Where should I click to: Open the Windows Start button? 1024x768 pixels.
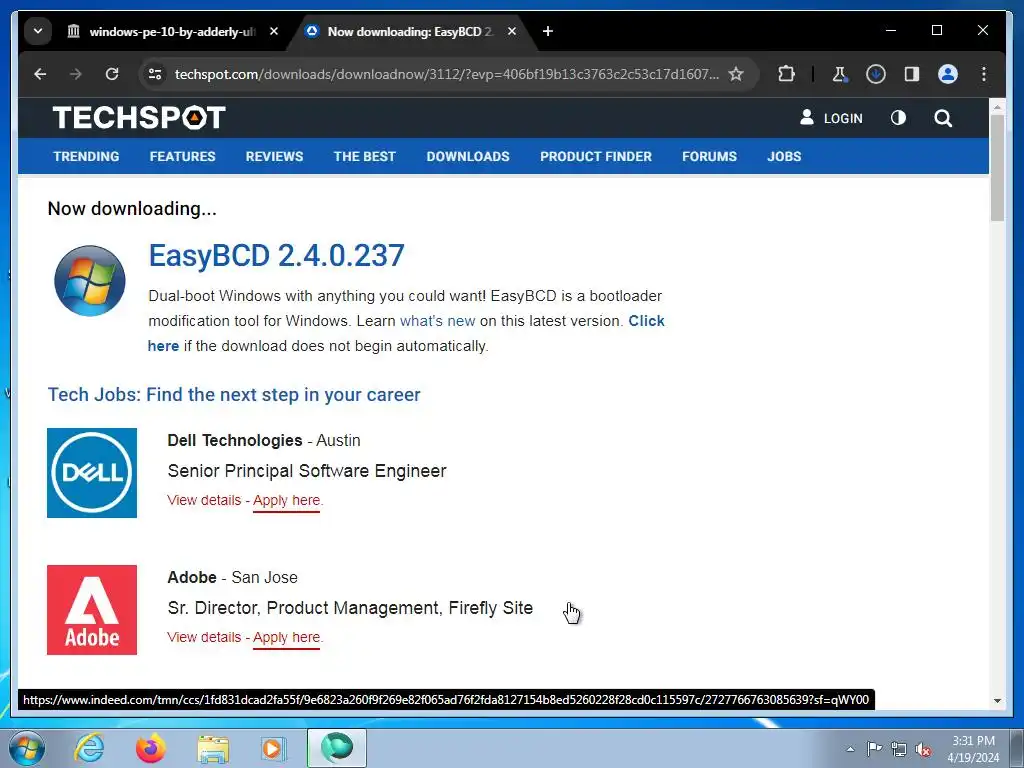pos(27,748)
